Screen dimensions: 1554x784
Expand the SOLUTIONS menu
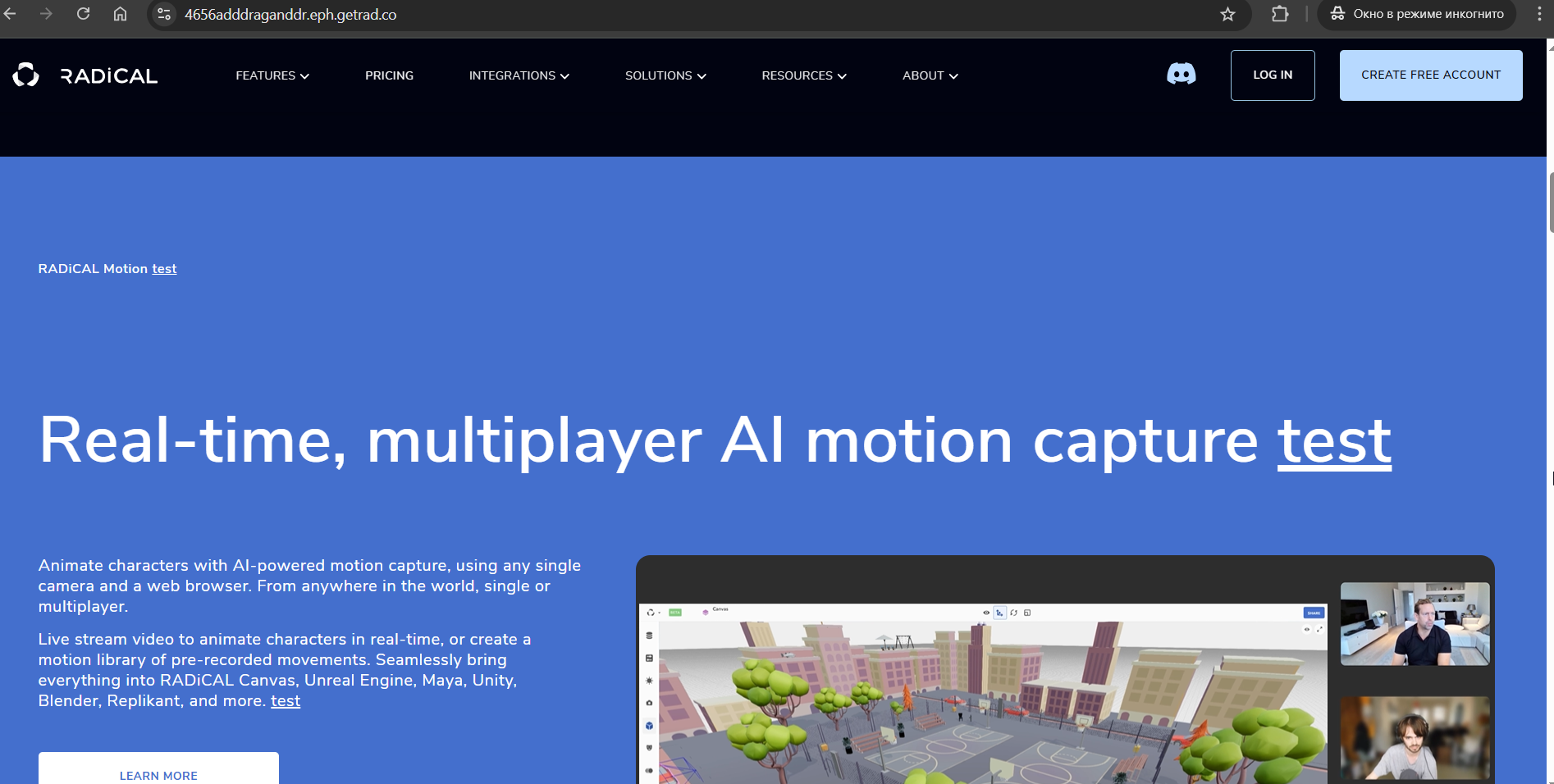[665, 75]
